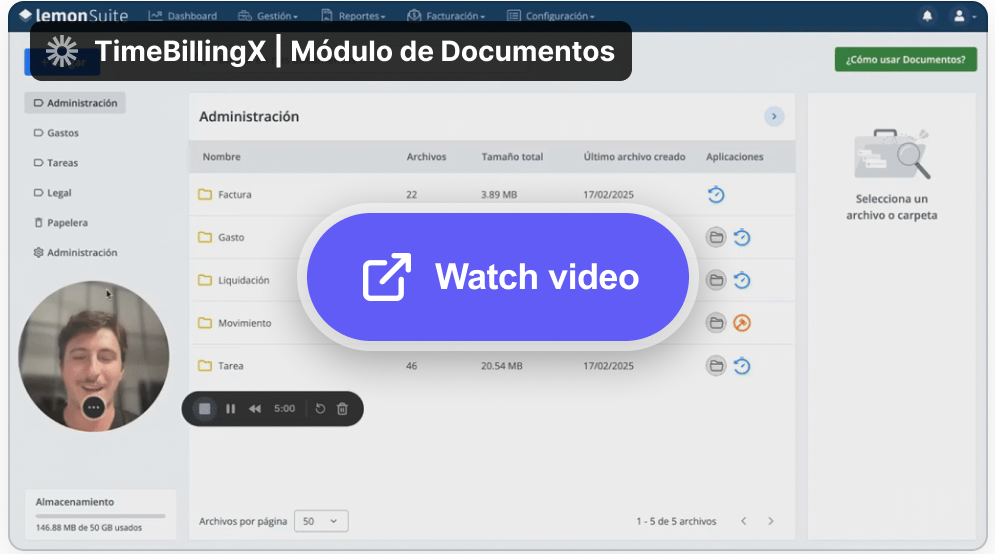
Task: Click the notifications bell icon
Action: (927, 16)
